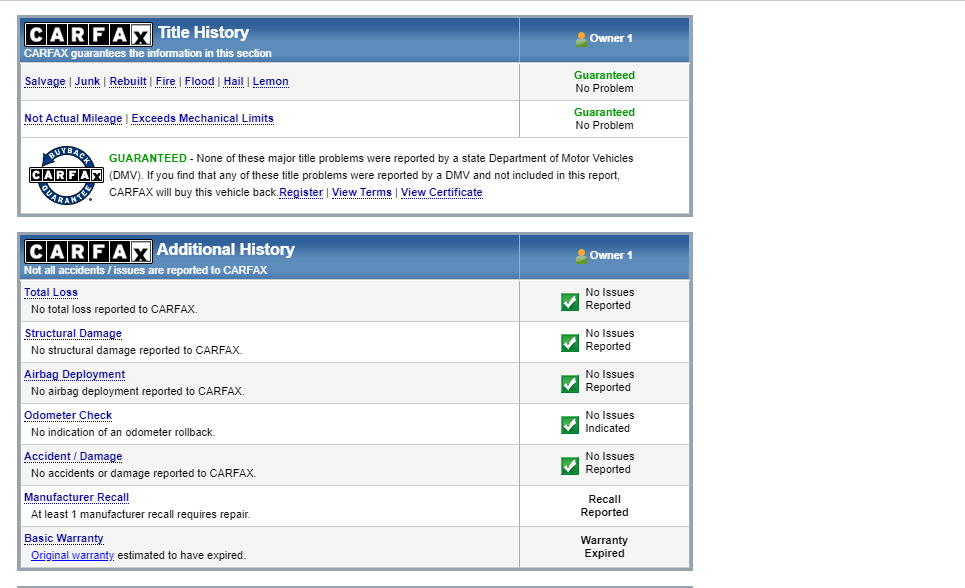This screenshot has height=588, width=965.
Task: Select the Warranty Expired status text
Action: (604, 547)
